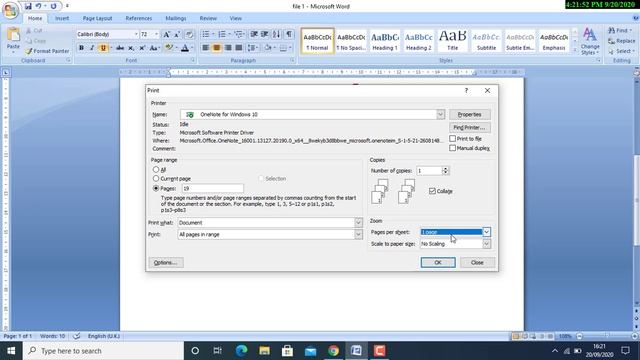The width and height of the screenshot is (640, 360).
Task: Expand the Pages per sheet dropdown
Action: click(x=487, y=232)
